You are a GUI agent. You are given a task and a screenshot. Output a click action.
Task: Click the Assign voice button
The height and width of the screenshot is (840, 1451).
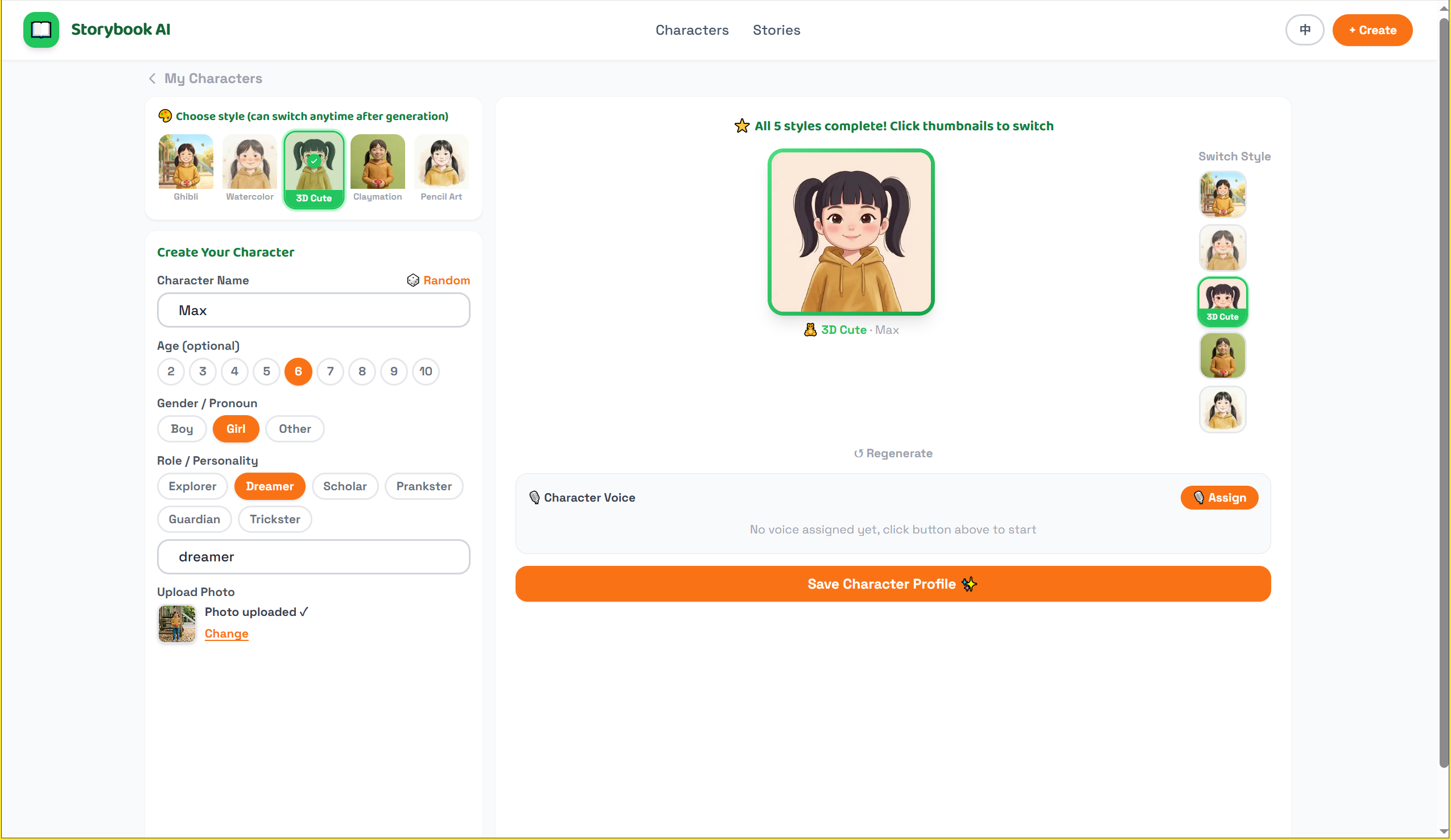click(1219, 498)
